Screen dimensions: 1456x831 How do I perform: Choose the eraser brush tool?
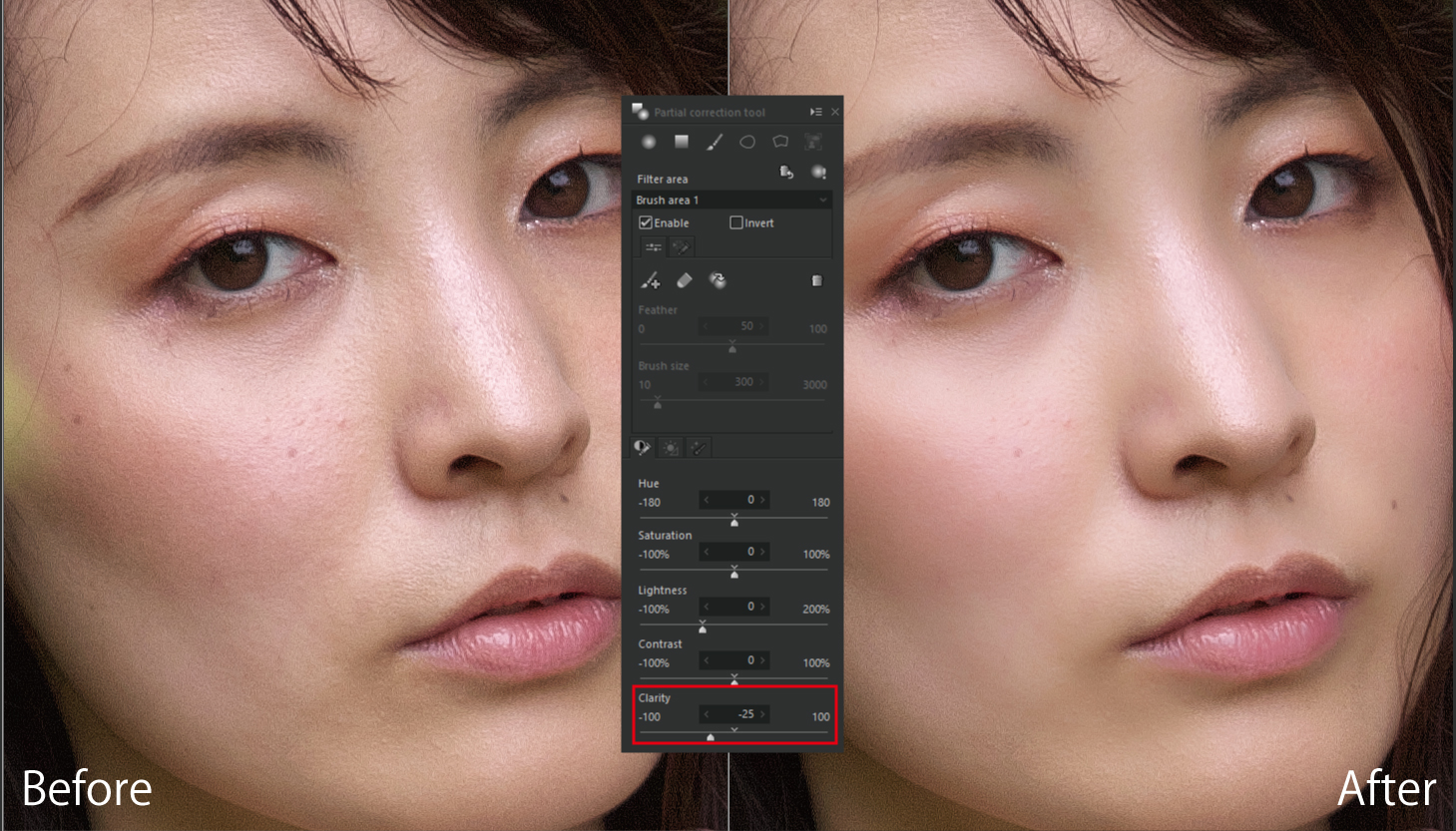[x=684, y=280]
